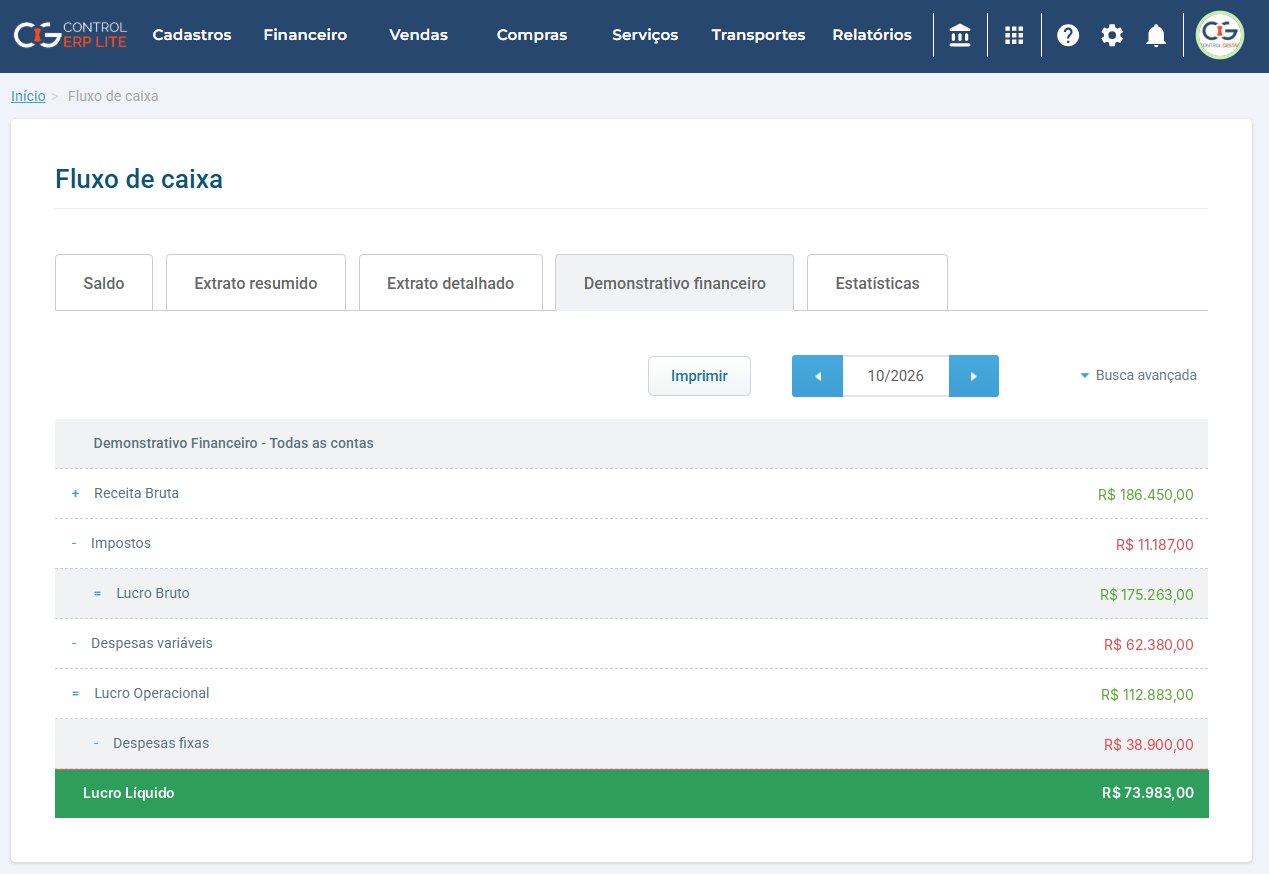This screenshot has height=874, width=1269.
Task: Switch to the Estatísticas tab
Action: [877, 283]
